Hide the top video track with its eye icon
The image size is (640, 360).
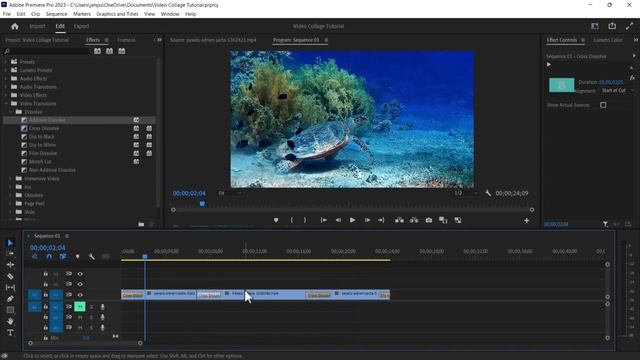80,274
